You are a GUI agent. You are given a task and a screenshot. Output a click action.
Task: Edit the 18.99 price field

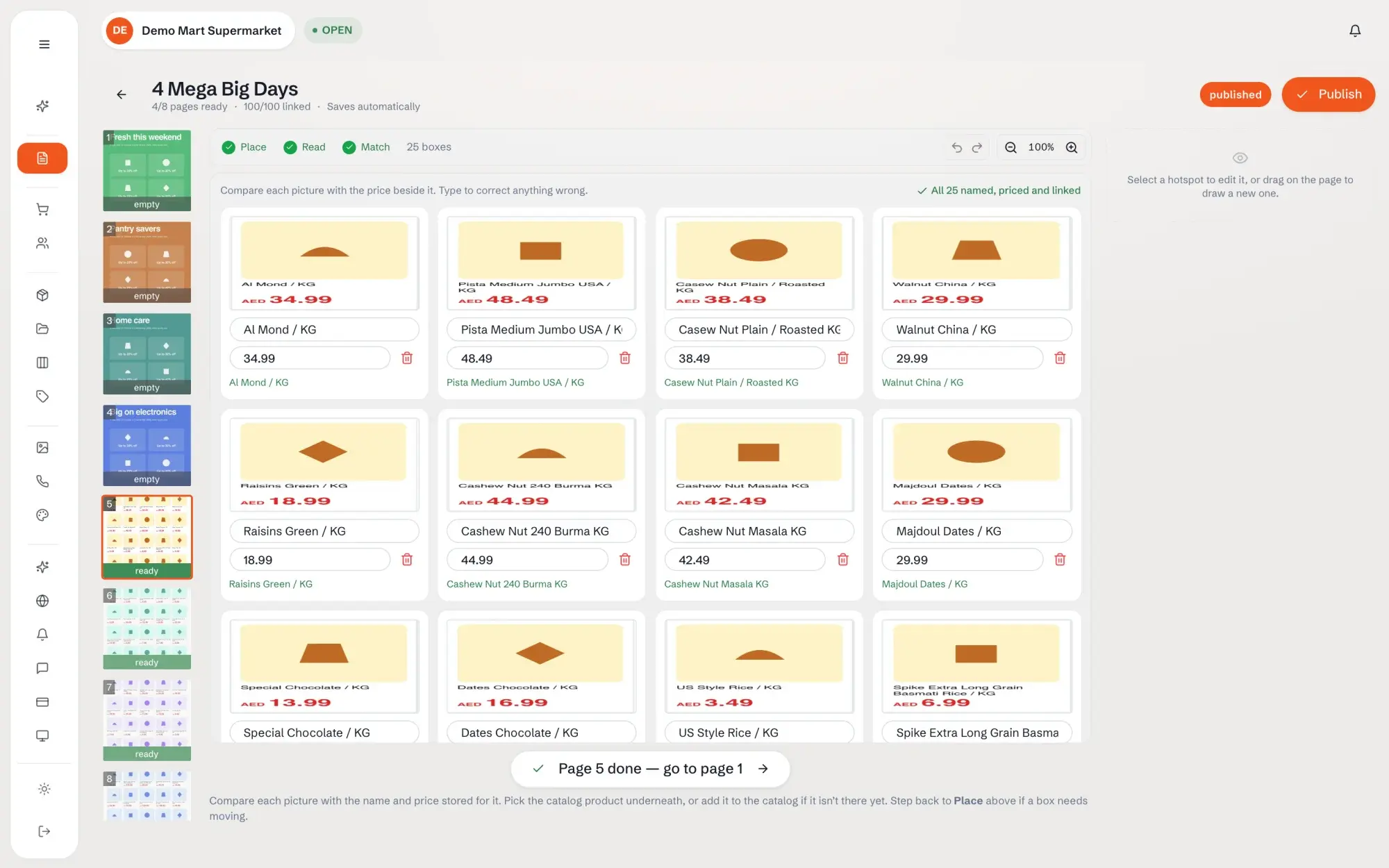tap(310, 560)
